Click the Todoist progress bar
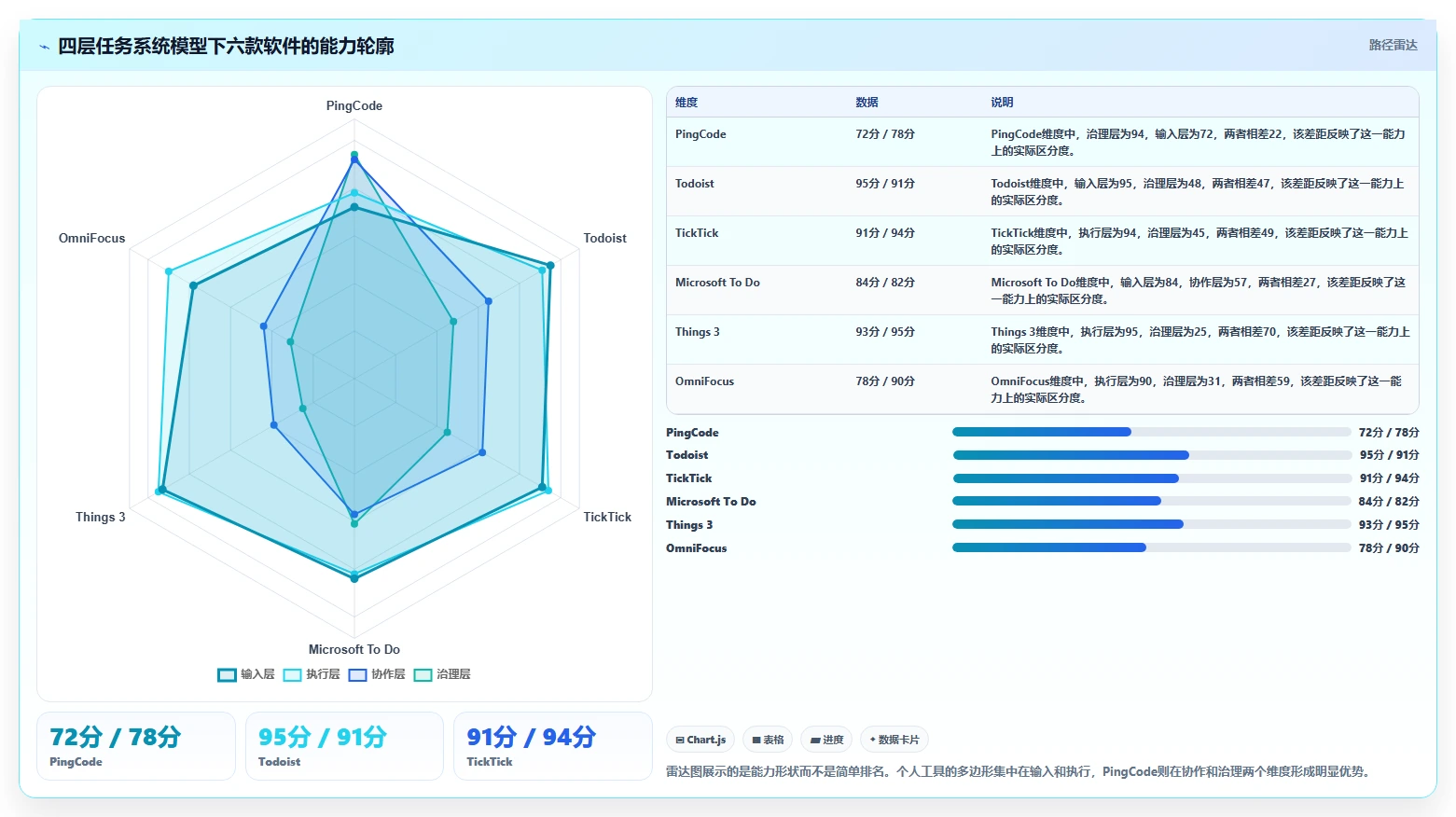1456x817 pixels. click(x=1152, y=455)
